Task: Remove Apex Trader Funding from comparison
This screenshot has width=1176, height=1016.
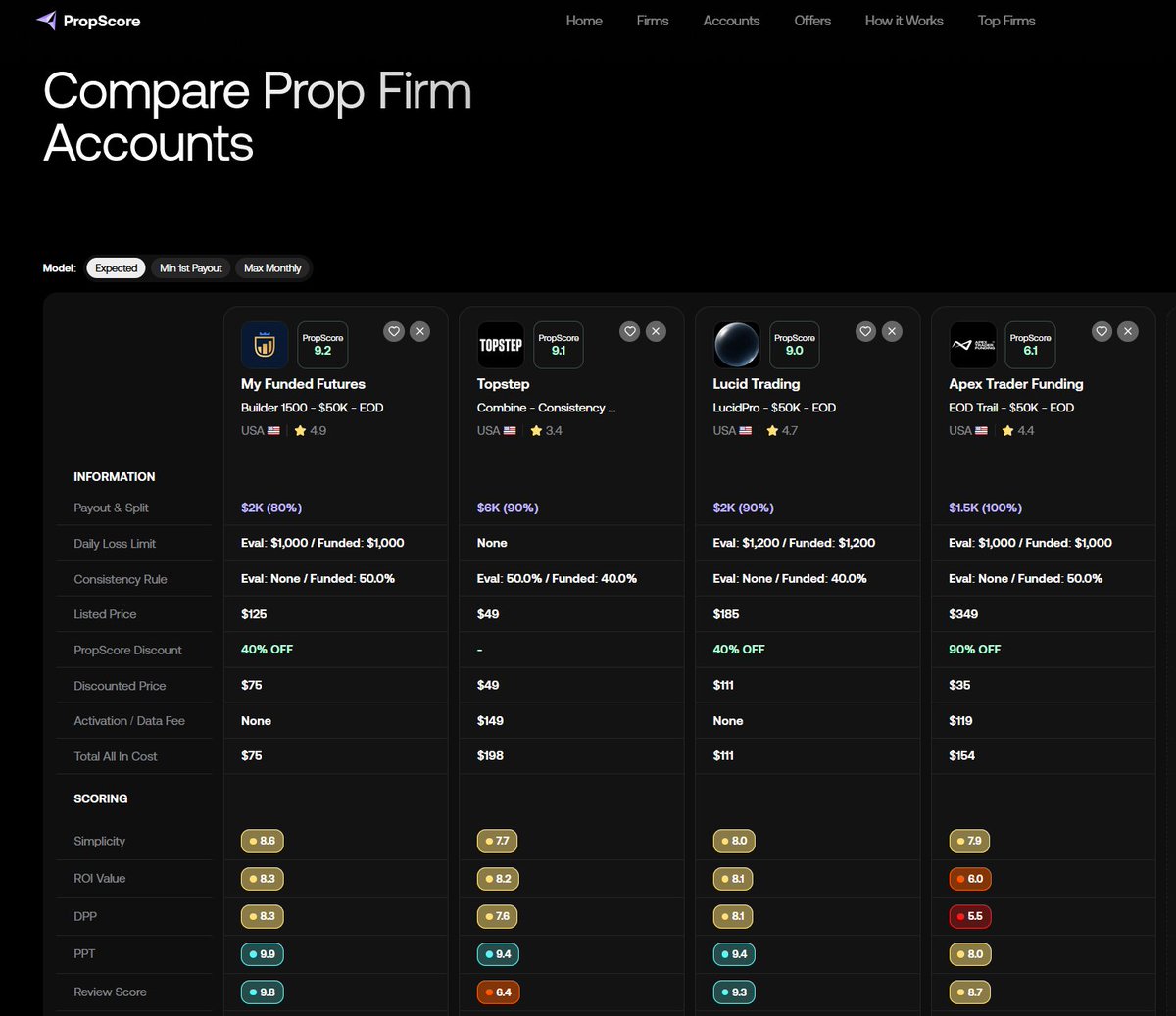Action: pos(1128,331)
